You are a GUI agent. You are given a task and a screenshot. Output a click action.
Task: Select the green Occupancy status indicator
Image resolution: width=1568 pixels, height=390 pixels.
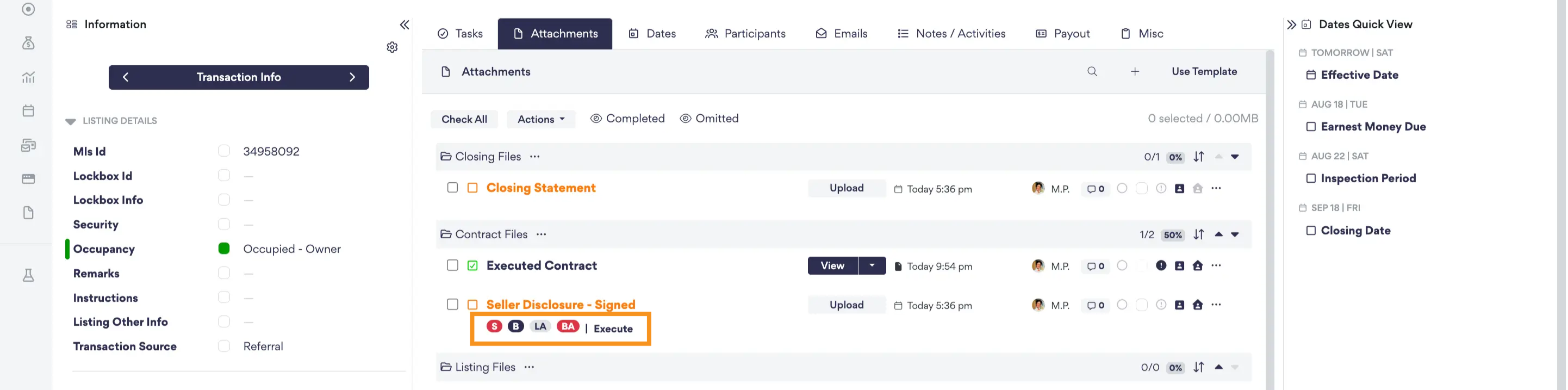point(224,249)
